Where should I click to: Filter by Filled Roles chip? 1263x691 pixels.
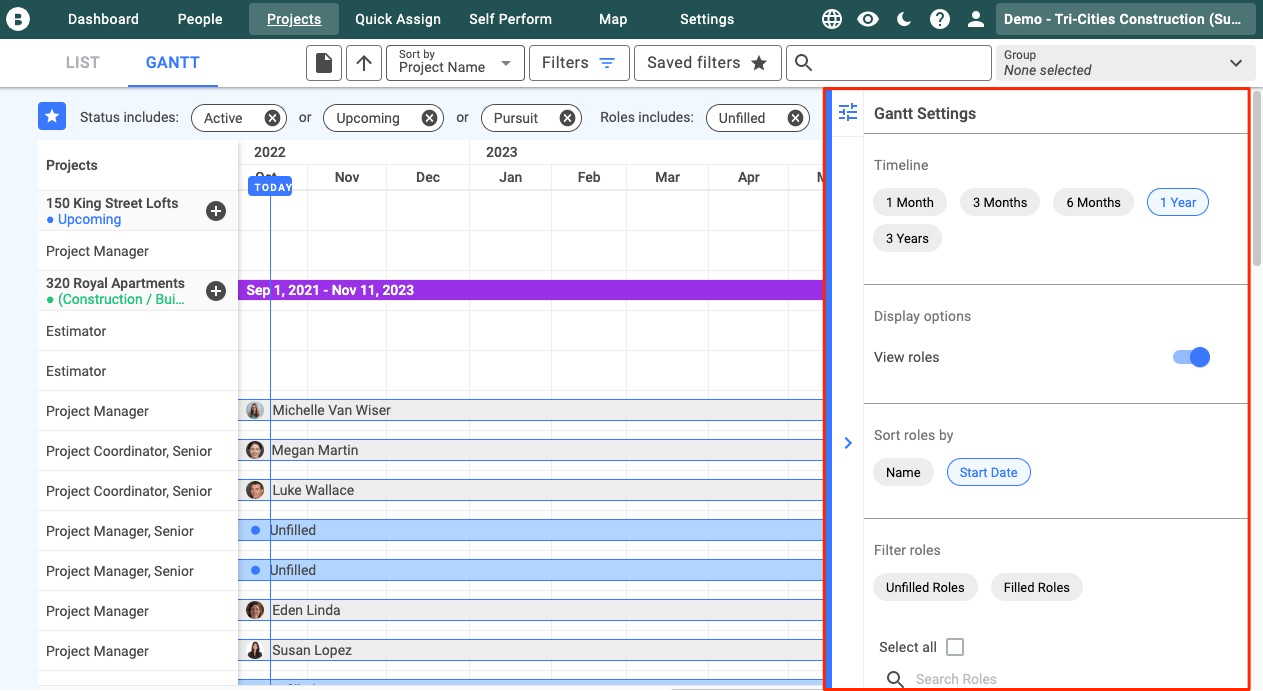tap(1037, 587)
